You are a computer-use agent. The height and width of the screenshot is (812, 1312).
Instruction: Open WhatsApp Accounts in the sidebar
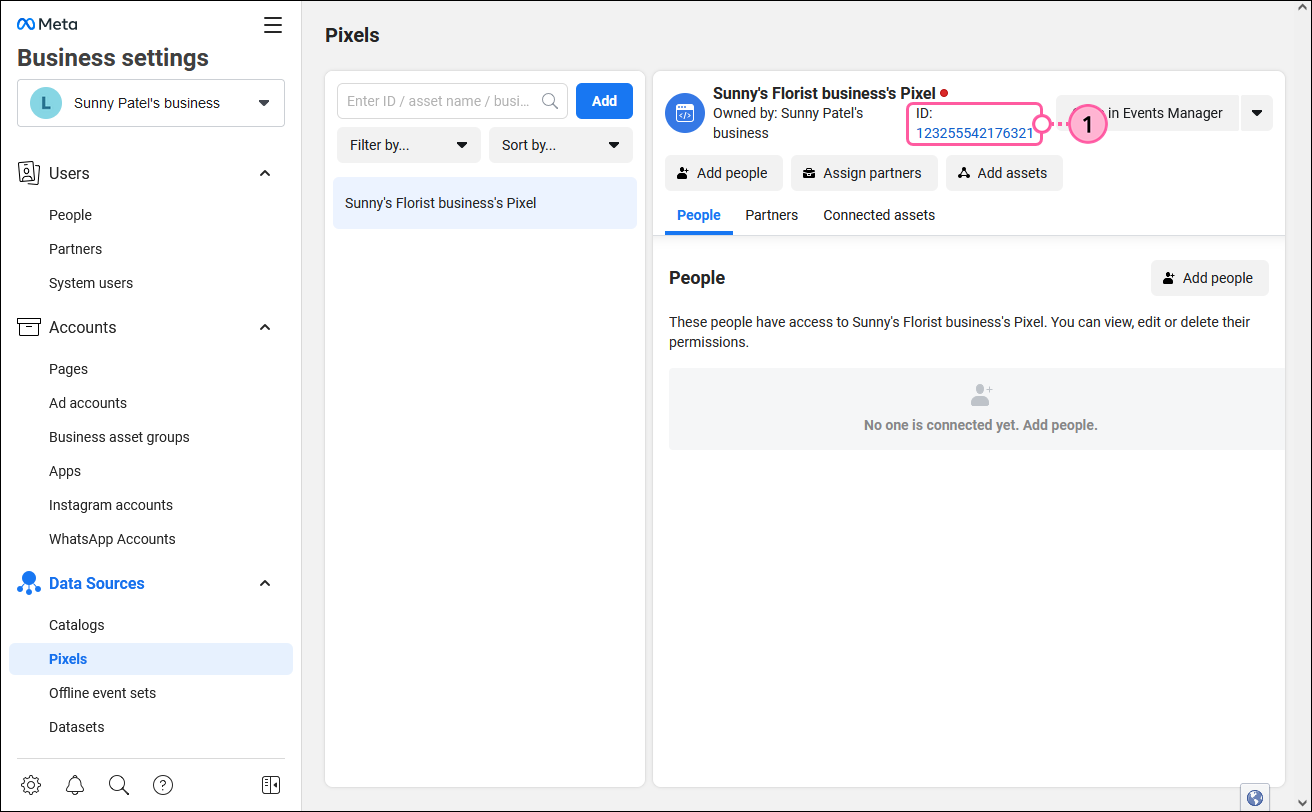112,539
